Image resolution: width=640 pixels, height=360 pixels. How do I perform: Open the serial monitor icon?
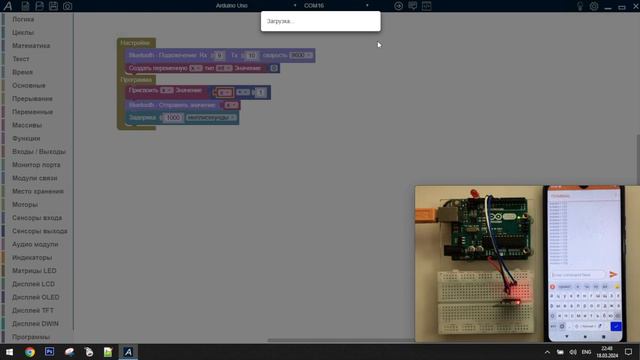point(413,6)
